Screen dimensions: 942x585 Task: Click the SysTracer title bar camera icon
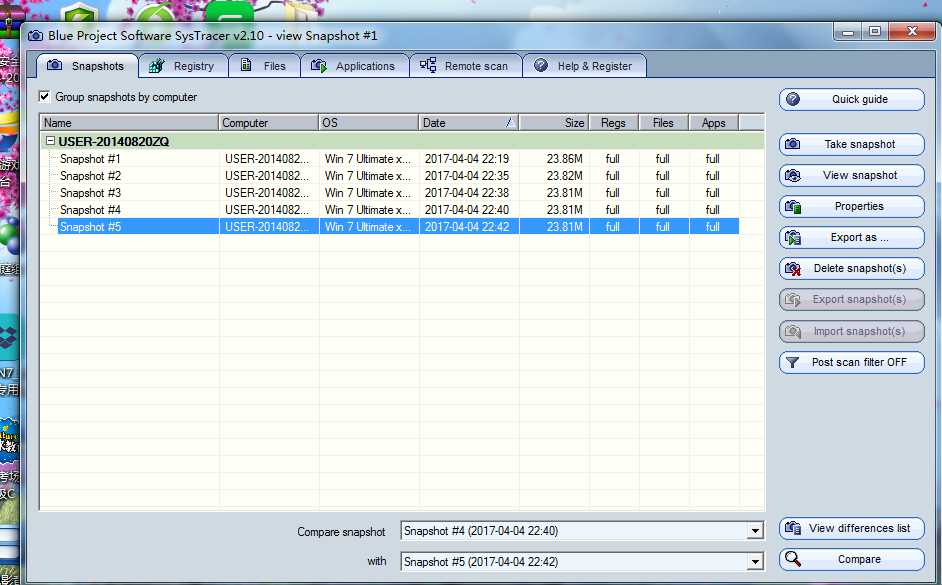[x=35, y=35]
